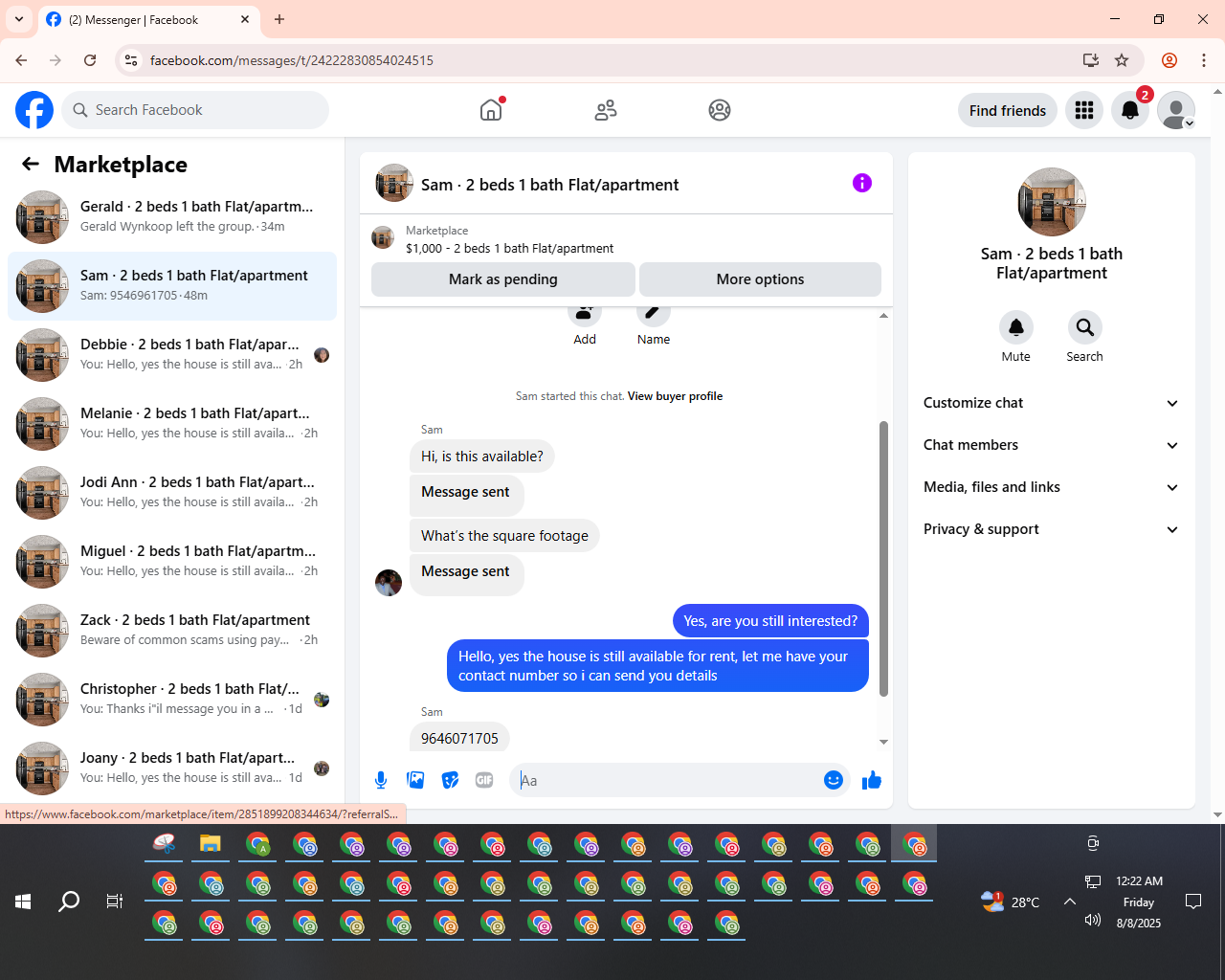The width and height of the screenshot is (1225, 980).
Task: Open Groups icon in top navigation
Action: pos(720,110)
